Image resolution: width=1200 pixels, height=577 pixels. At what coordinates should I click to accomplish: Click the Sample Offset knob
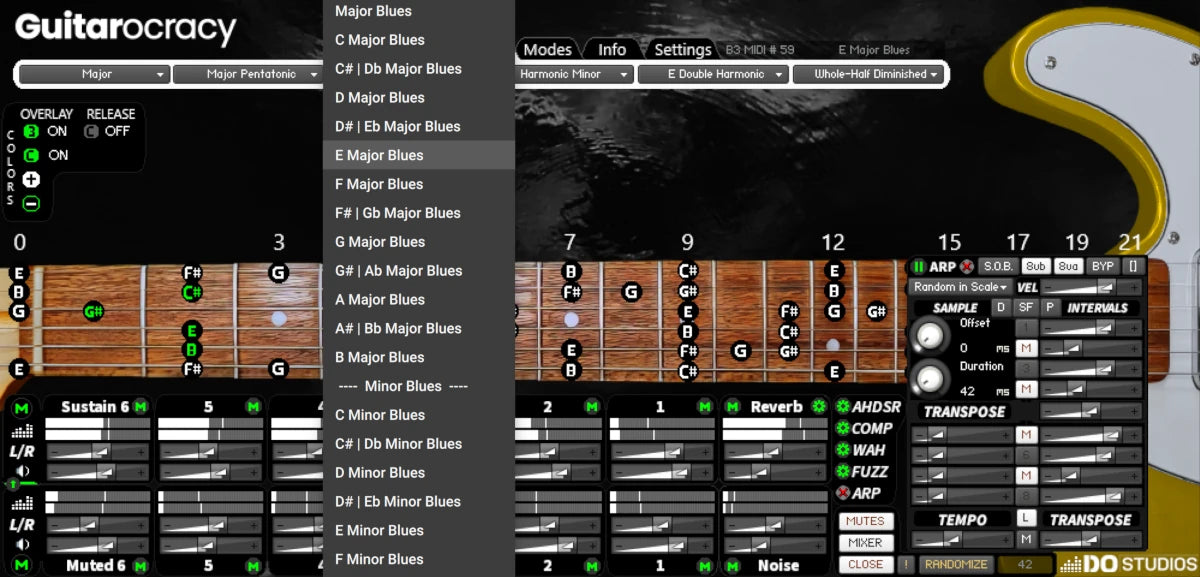(x=932, y=336)
